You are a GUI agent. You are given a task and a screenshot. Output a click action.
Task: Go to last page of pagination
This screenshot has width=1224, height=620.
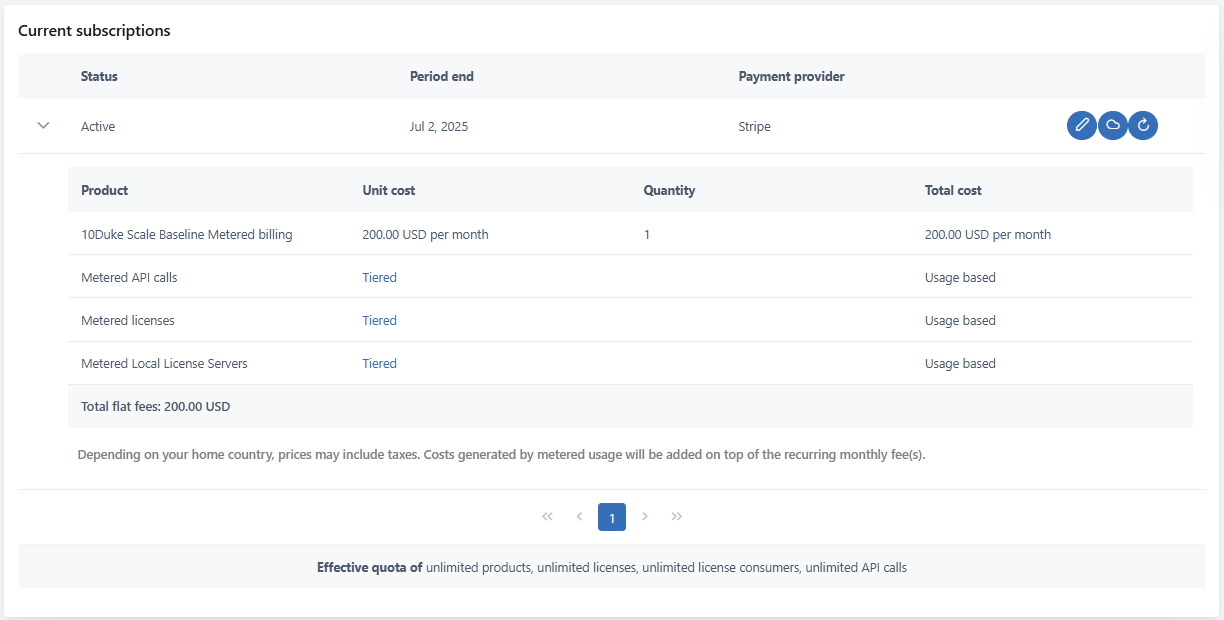677,517
